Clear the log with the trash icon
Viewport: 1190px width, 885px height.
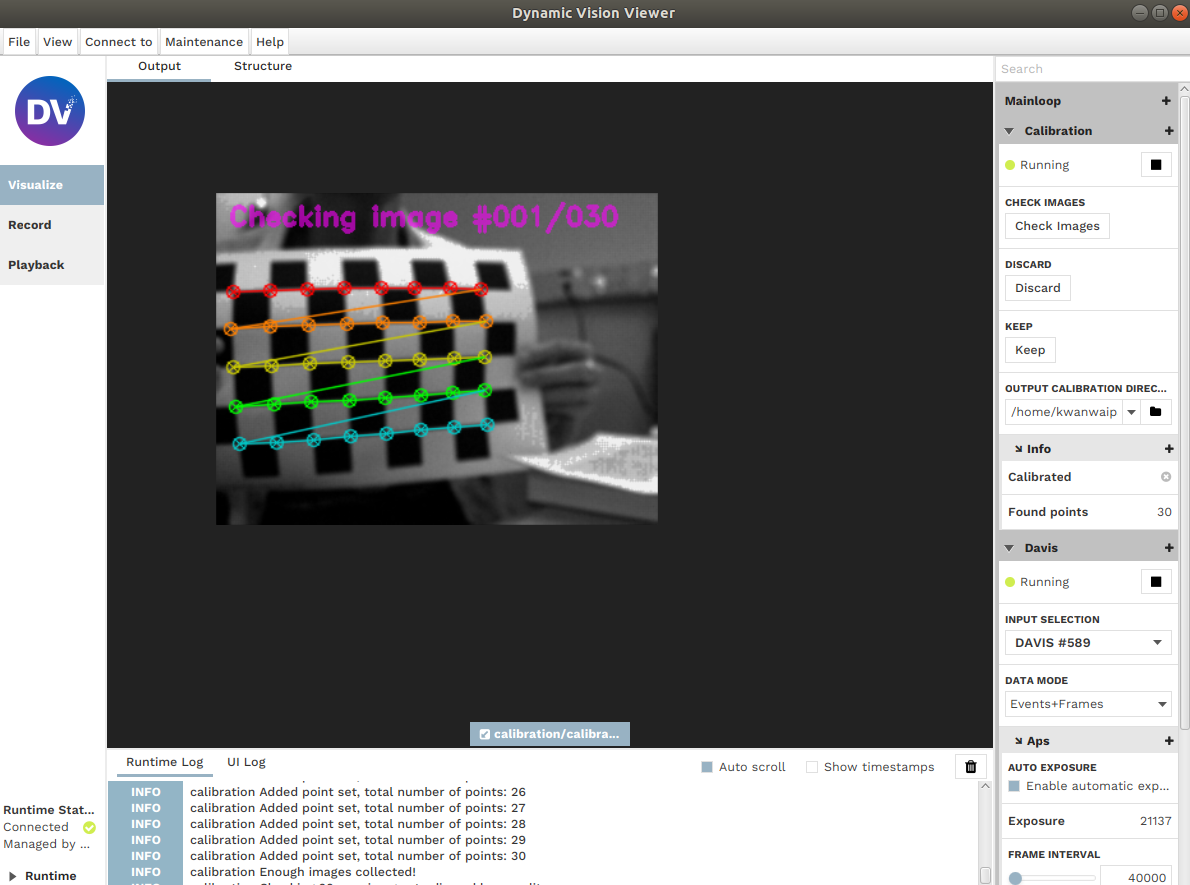(970, 767)
